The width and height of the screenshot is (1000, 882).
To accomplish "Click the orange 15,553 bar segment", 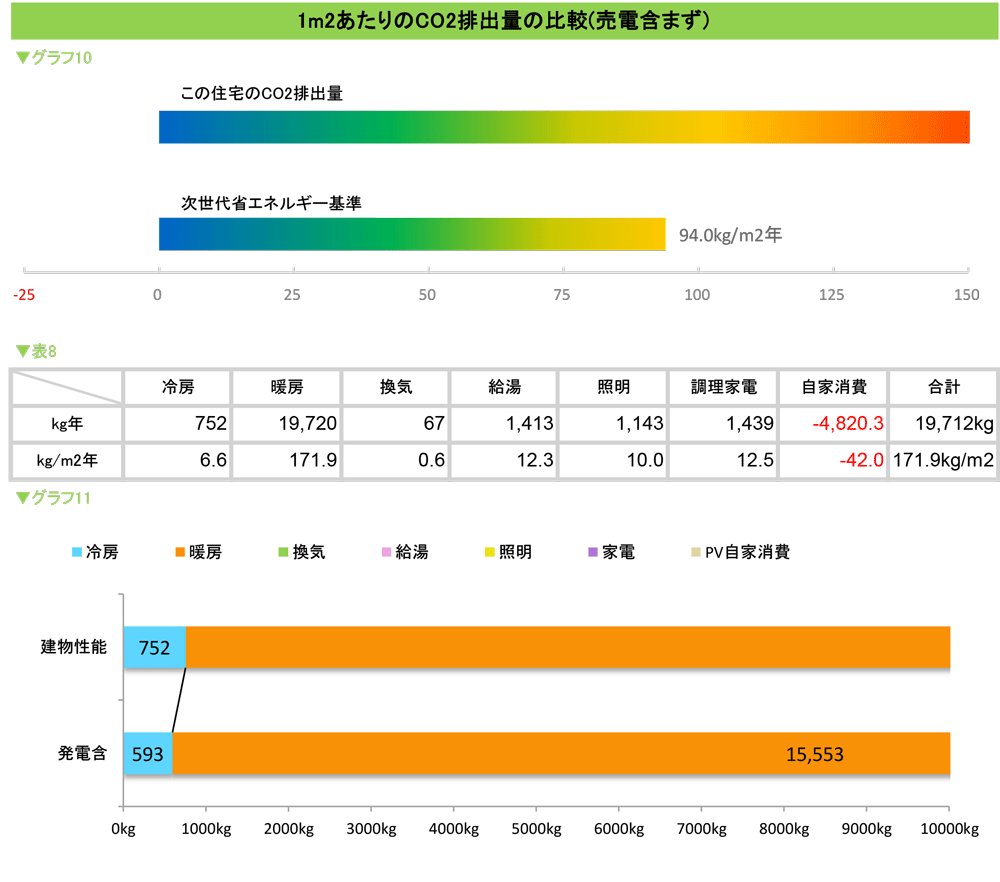I will click(561, 754).
